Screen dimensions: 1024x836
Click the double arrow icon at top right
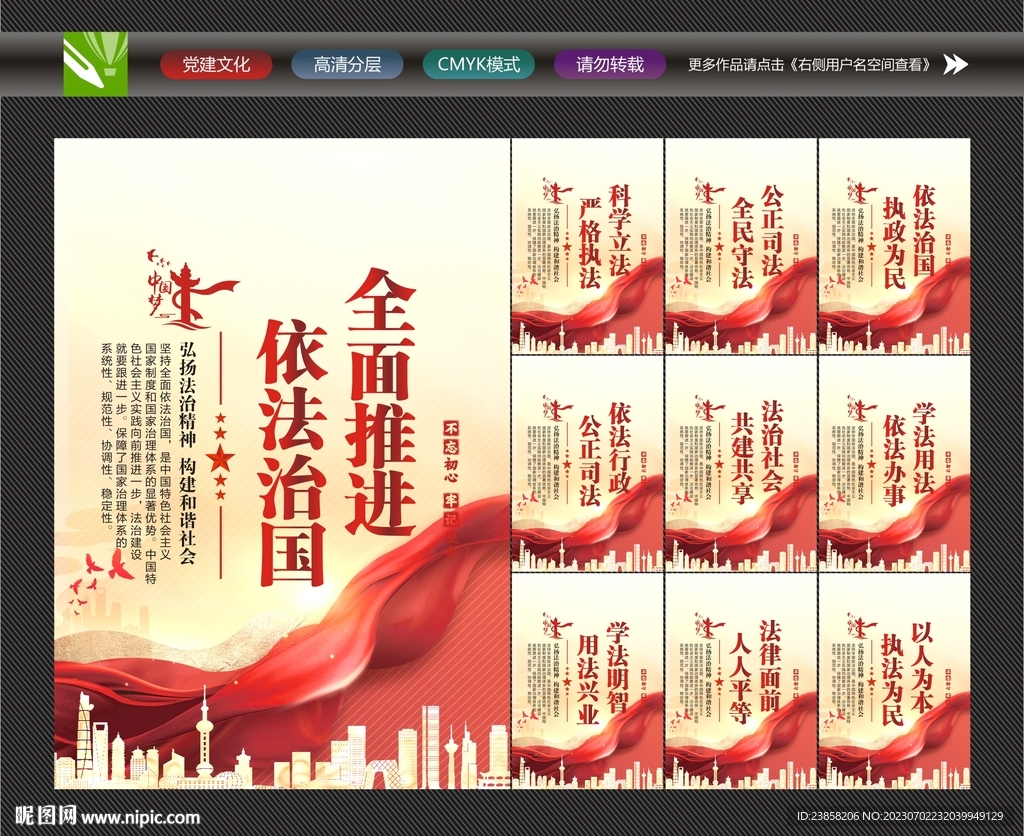click(956, 64)
